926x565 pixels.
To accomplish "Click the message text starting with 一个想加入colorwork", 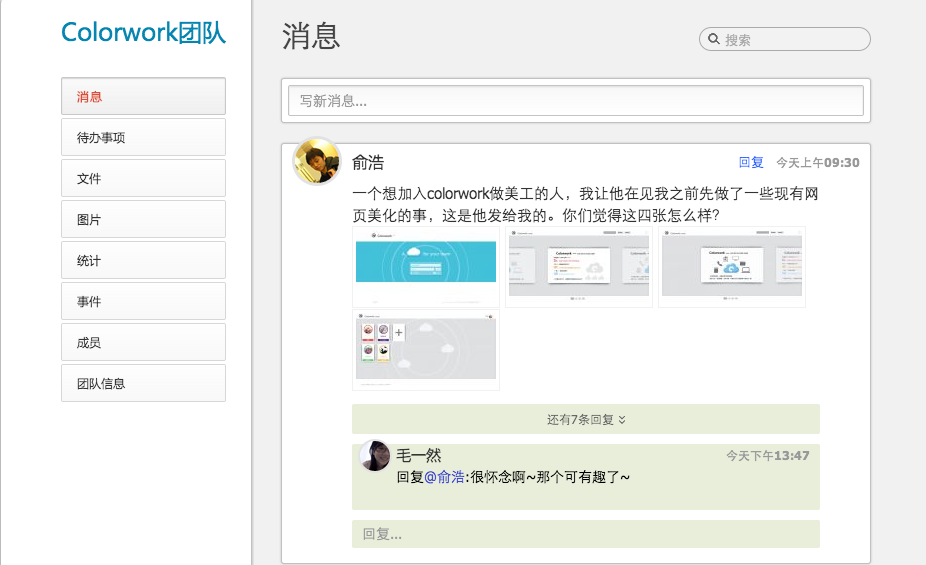I will [x=585, y=204].
